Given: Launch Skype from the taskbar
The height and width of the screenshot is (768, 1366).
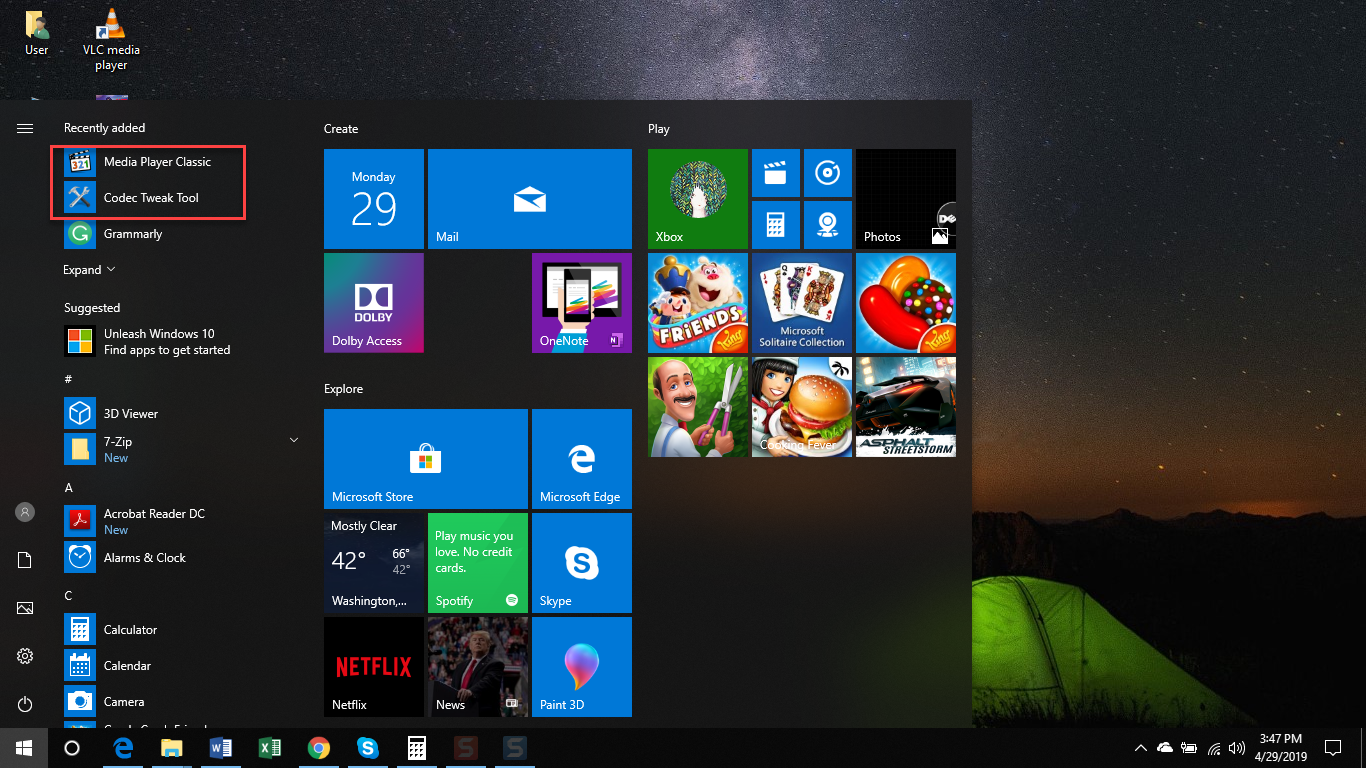Looking at the screenshot, I should pyautogui.click(x=367, y=748).
